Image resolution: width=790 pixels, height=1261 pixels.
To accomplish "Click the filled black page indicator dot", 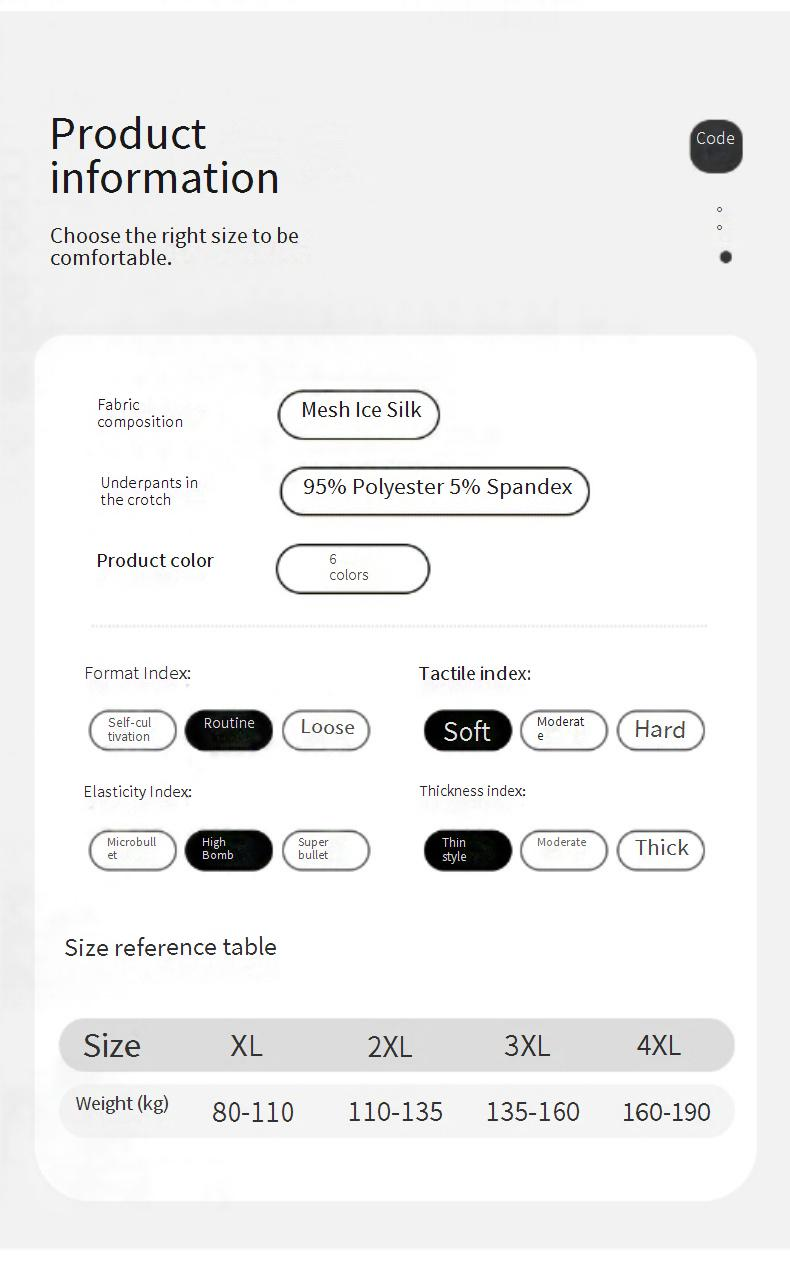I will 726,257.
